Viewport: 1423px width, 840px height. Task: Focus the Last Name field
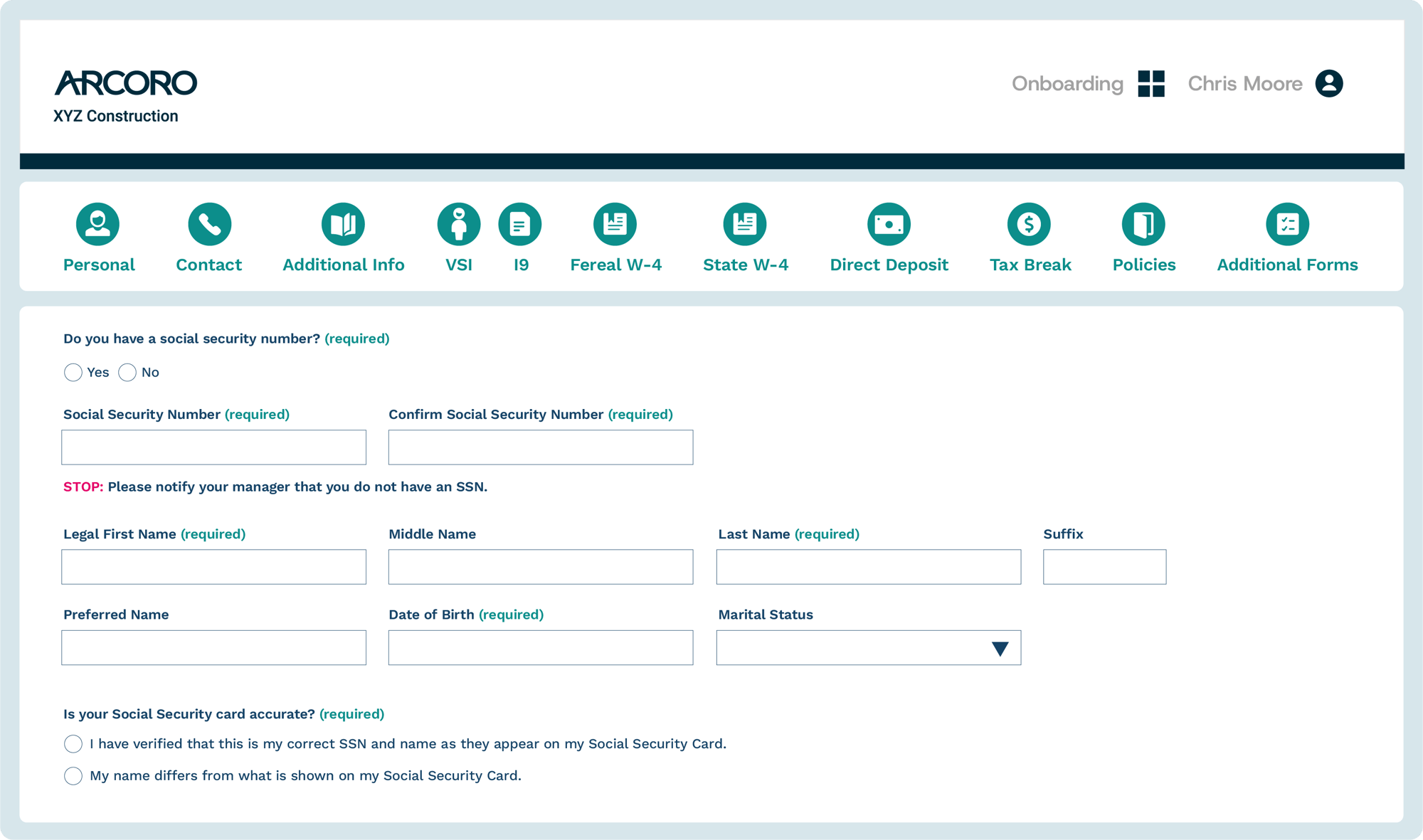(x=869, y=567)
